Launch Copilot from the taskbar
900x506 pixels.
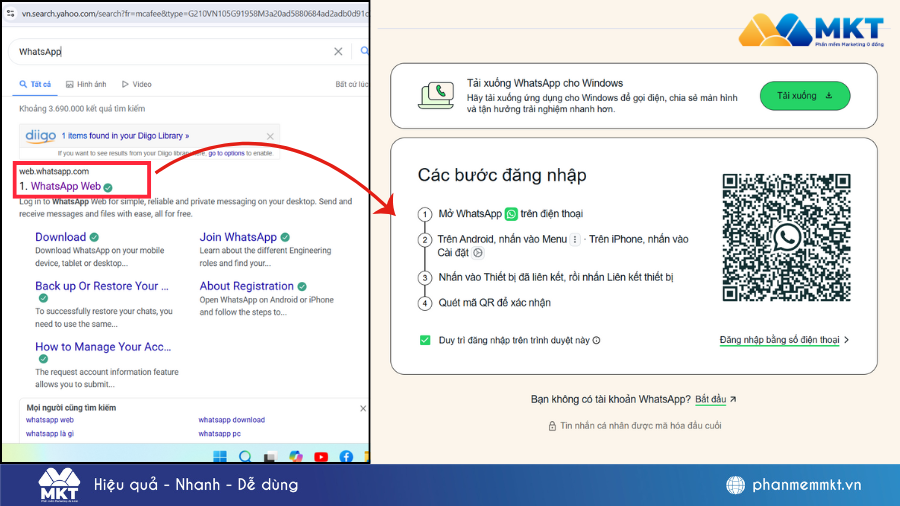click(x=295, y=457)
